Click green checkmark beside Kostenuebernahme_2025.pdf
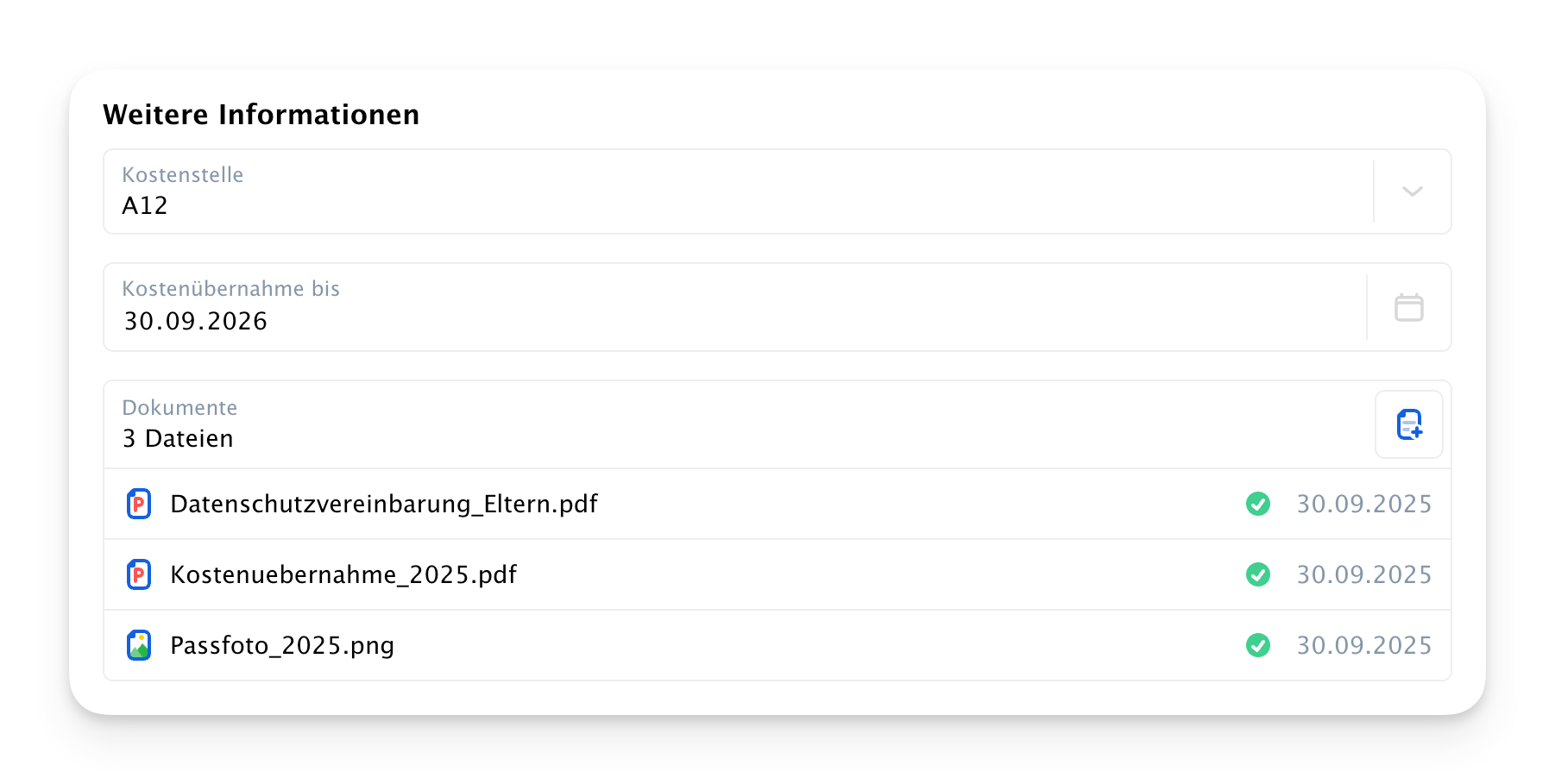 point(1258,574)
